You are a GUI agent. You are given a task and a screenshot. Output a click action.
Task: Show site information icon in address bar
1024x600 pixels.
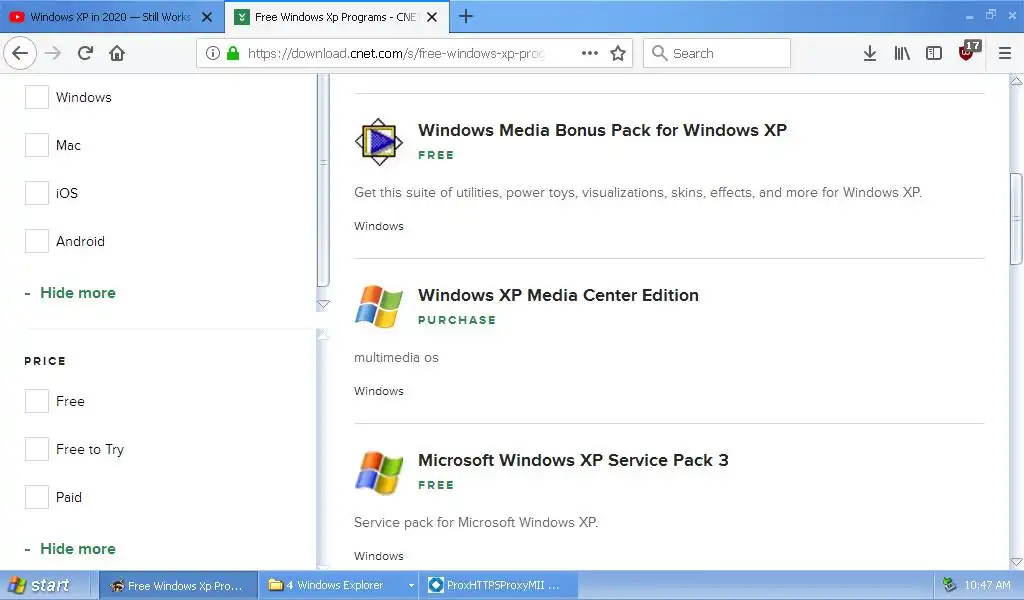[213, 53]
